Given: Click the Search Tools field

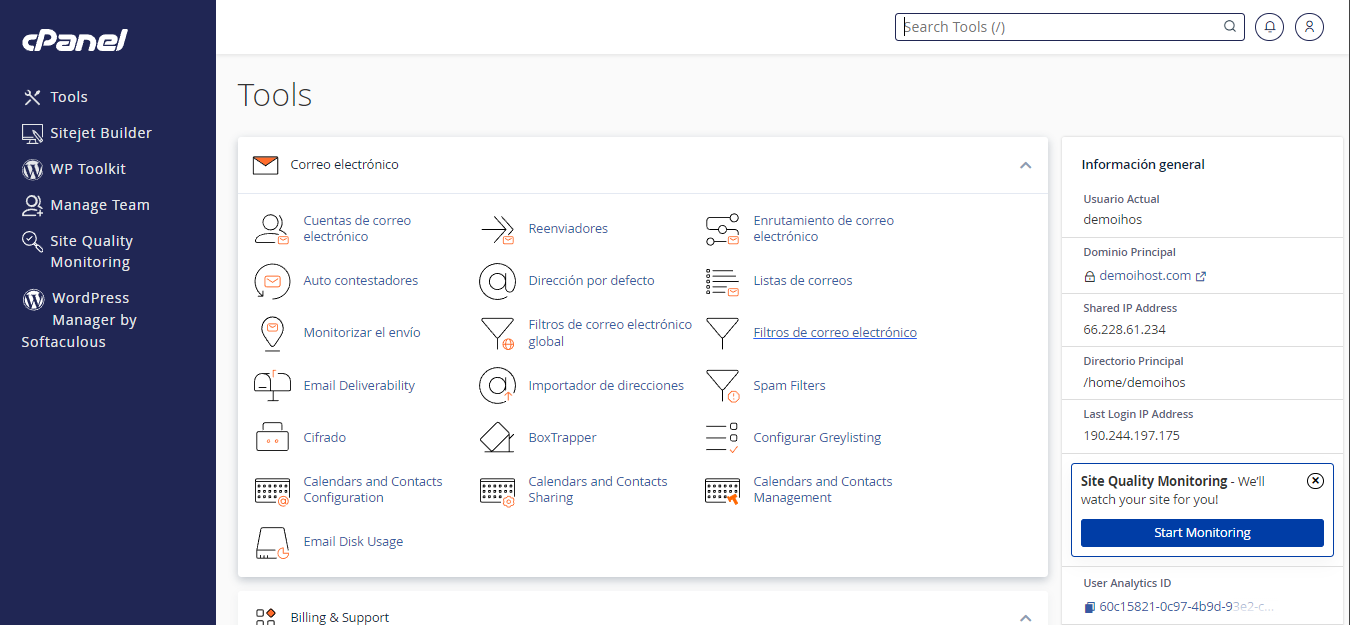Looking at the screenshot, I should tap(1060, 26).
